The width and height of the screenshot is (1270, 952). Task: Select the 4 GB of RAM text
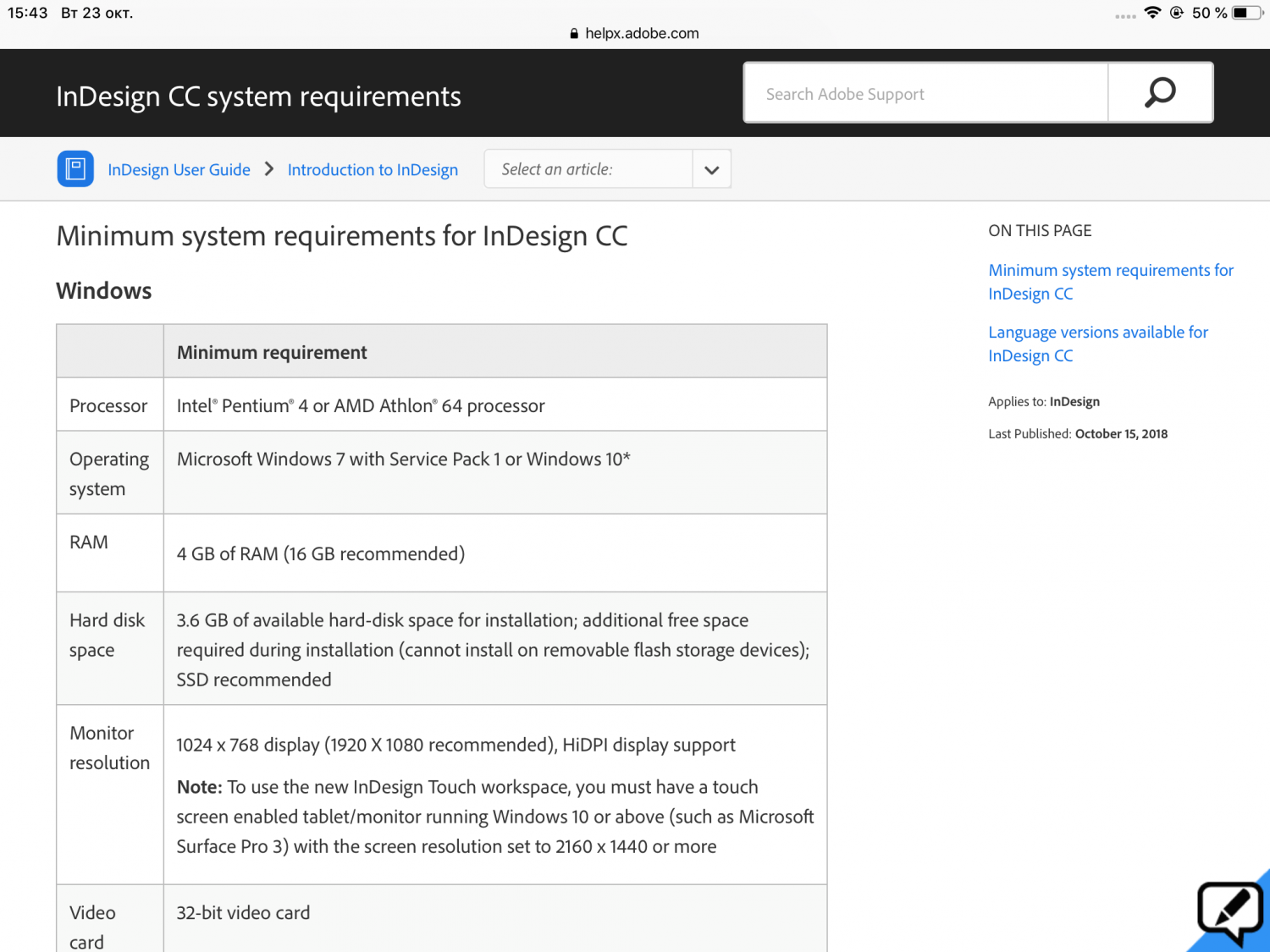tap(320, 554)
